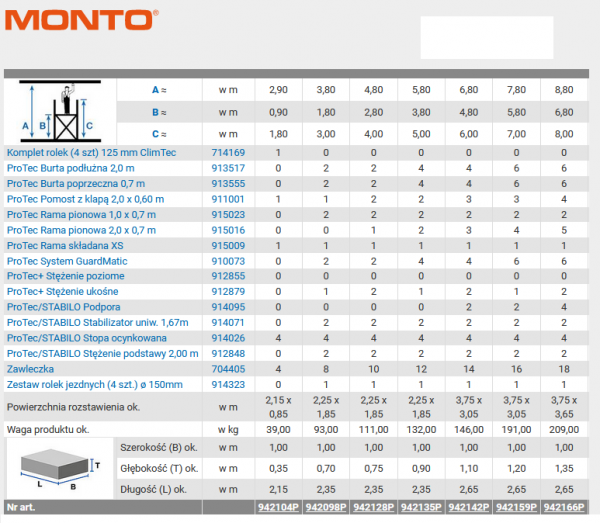Screen dimensions: 600x523
Task: Select C value 5,00
Action: [x=421, y=134]
